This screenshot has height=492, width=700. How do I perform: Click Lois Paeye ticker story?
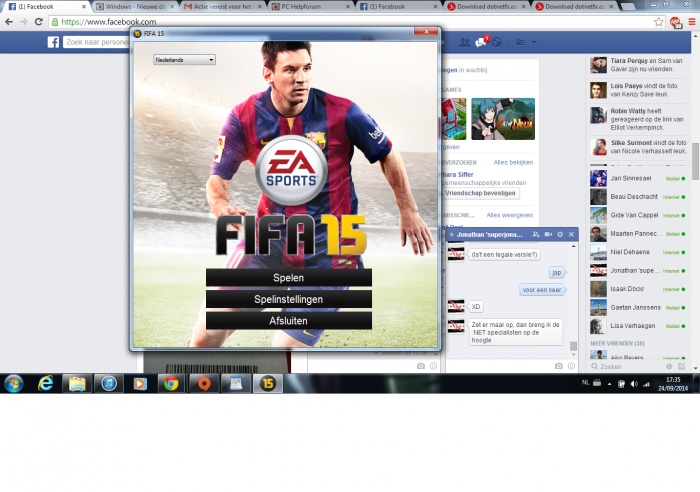point(638,90)
